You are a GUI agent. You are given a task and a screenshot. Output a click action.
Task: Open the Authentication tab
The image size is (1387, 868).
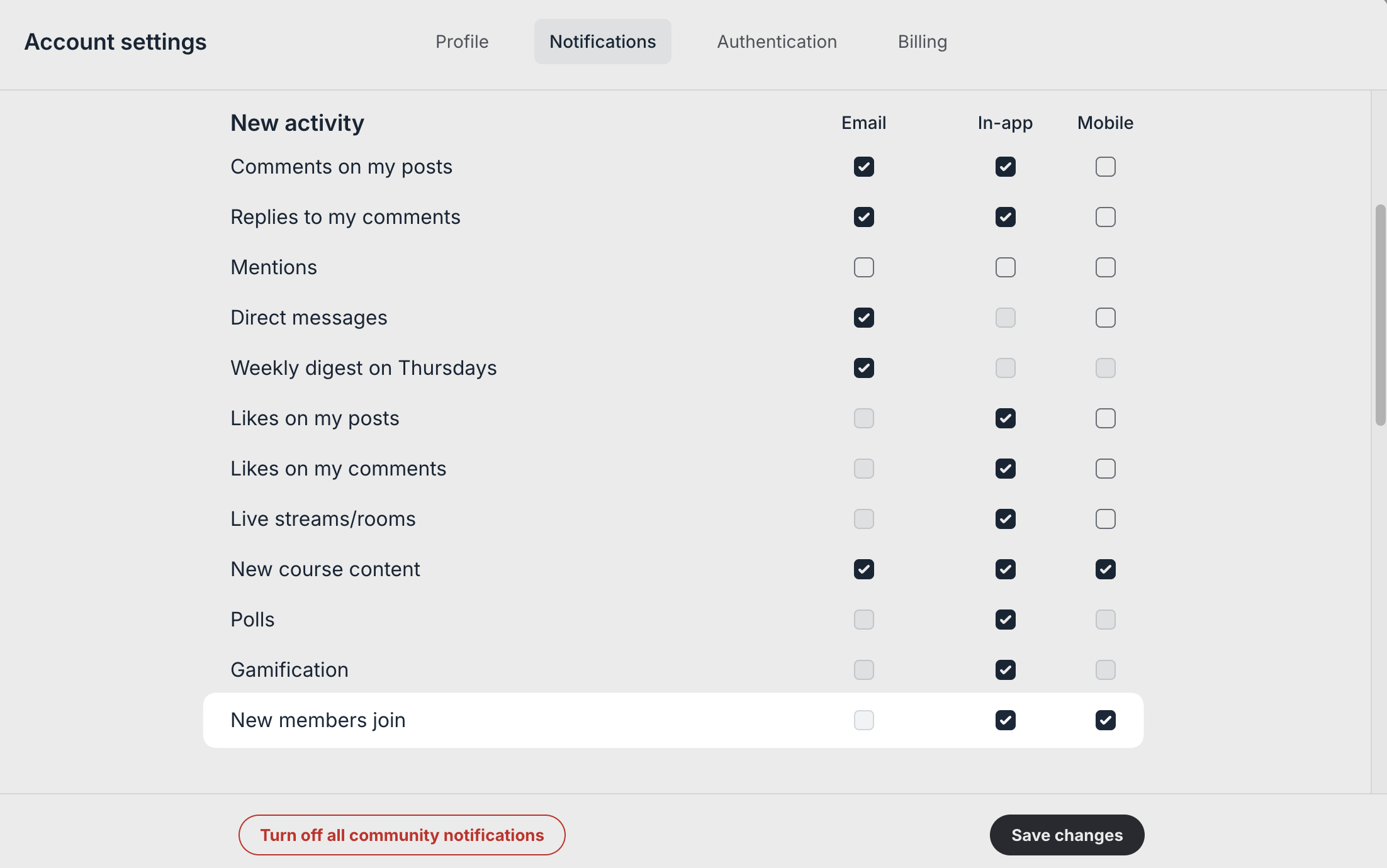tap(776, 41)
